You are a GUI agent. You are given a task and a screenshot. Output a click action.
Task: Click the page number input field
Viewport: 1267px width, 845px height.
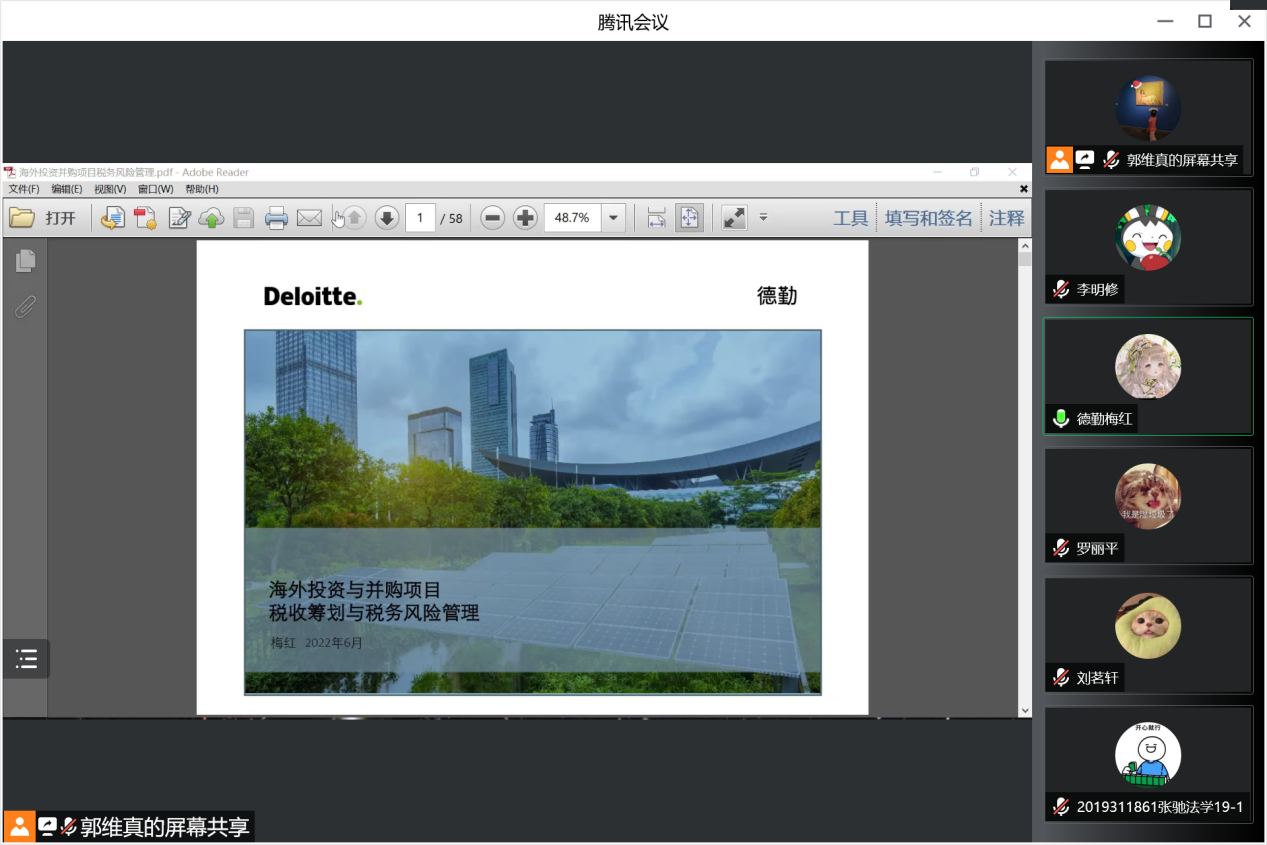click(x=420, y=218)
